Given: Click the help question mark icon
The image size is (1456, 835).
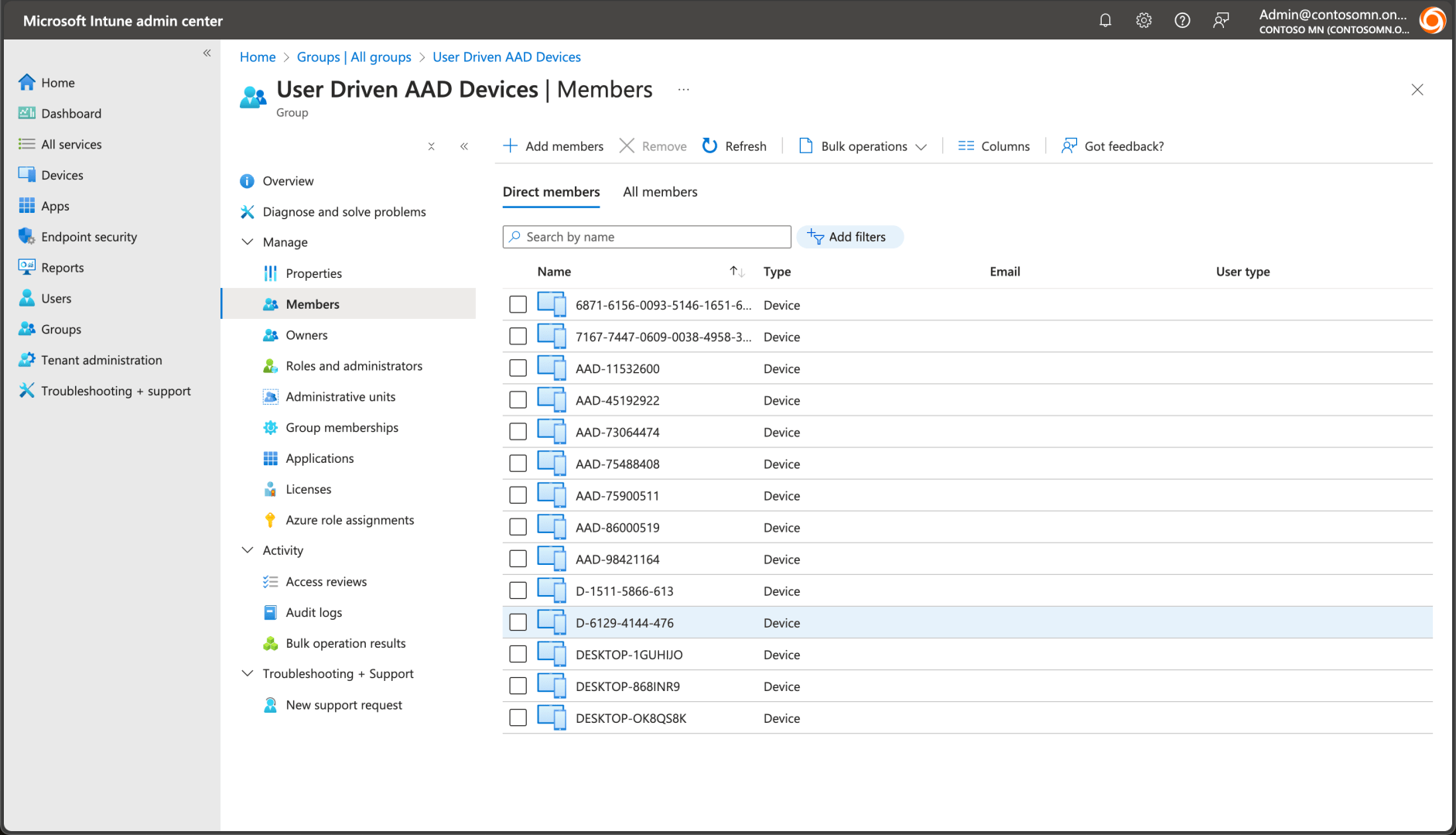Looking at the screenshot, I should point(1182,21).
